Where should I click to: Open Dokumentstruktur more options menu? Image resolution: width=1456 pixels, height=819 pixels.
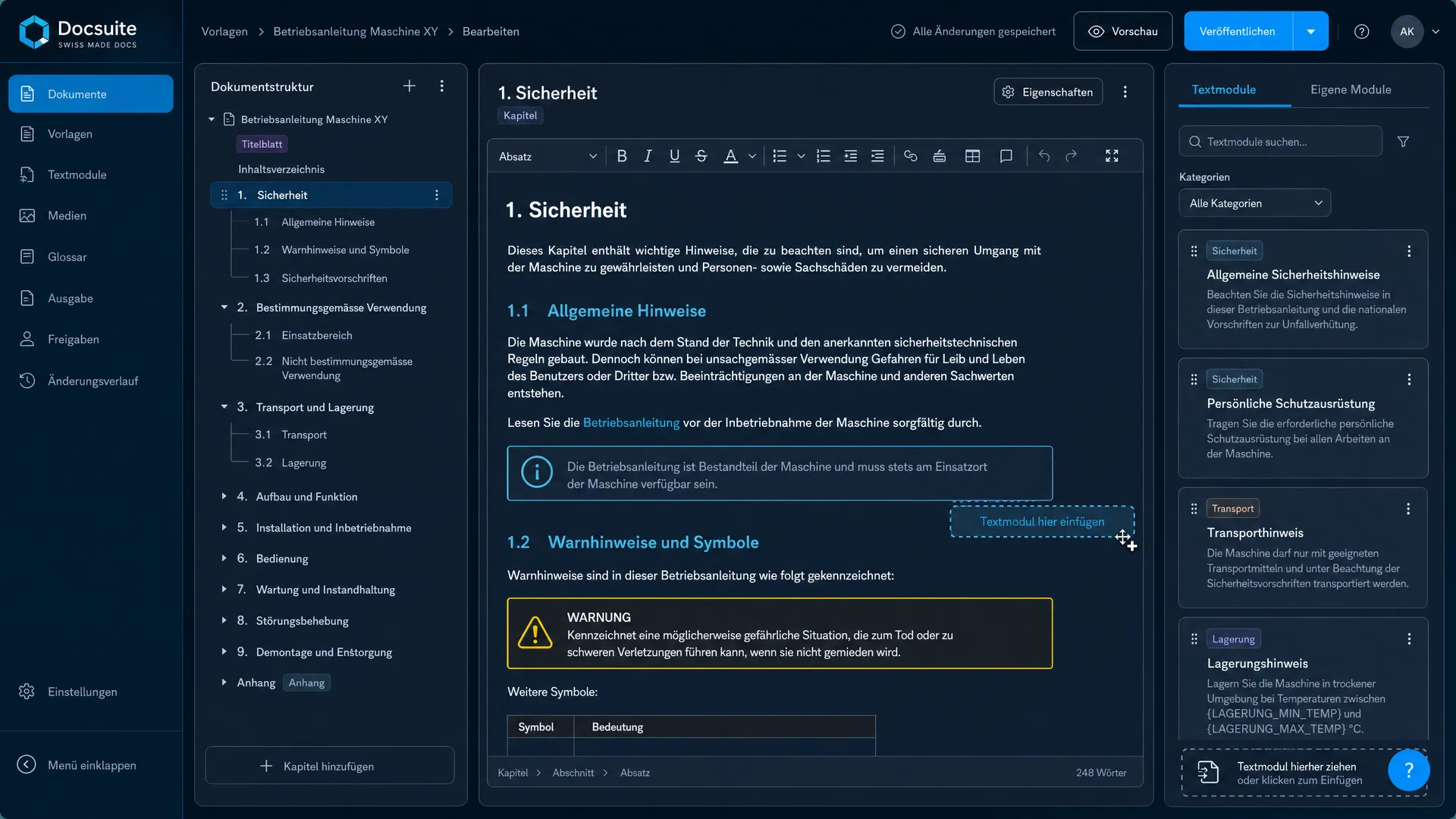(x=442, y=86)
